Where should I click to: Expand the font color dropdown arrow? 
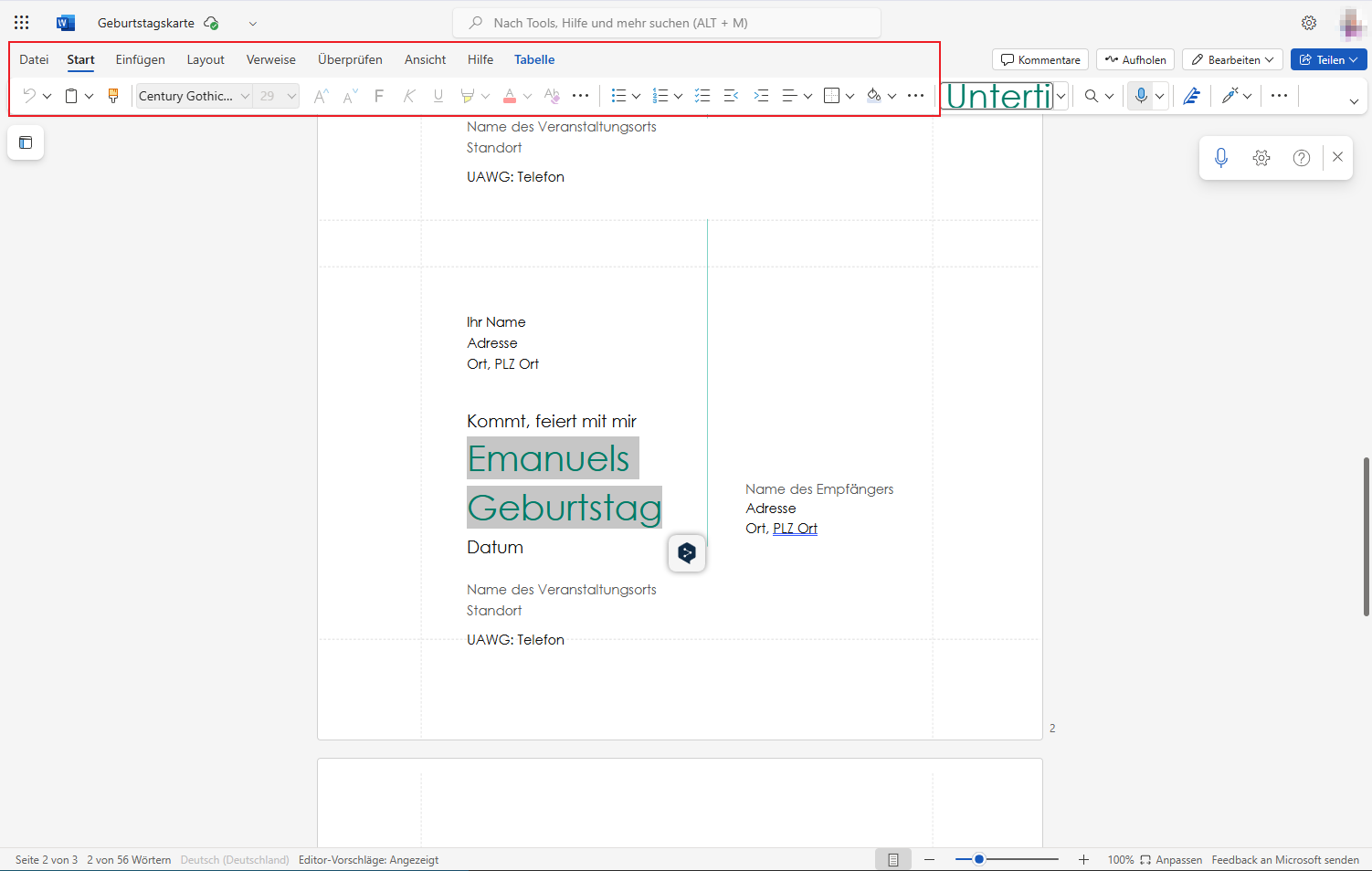click(527, 96)
